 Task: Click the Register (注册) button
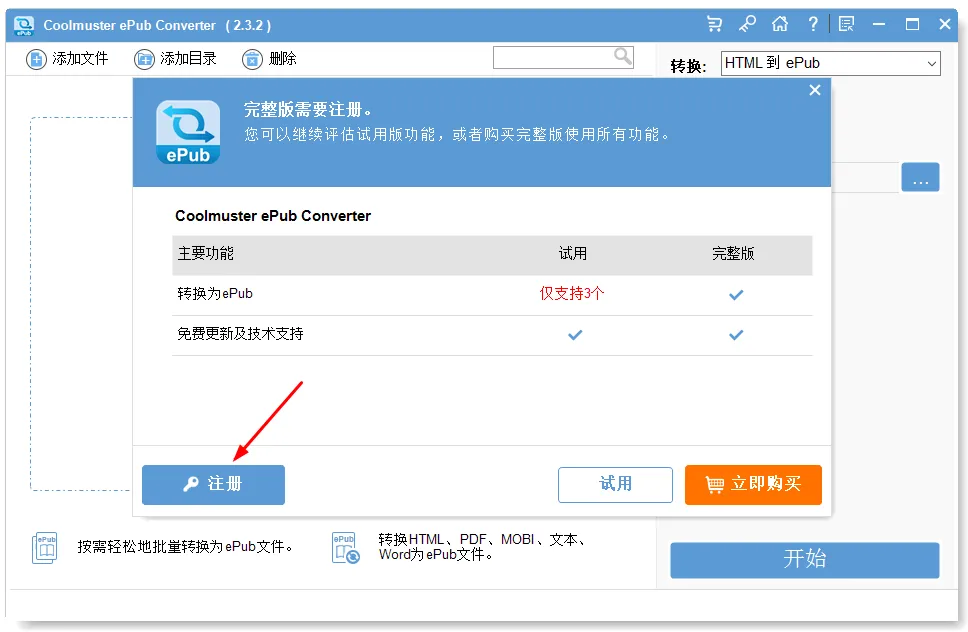click(214, 484)
